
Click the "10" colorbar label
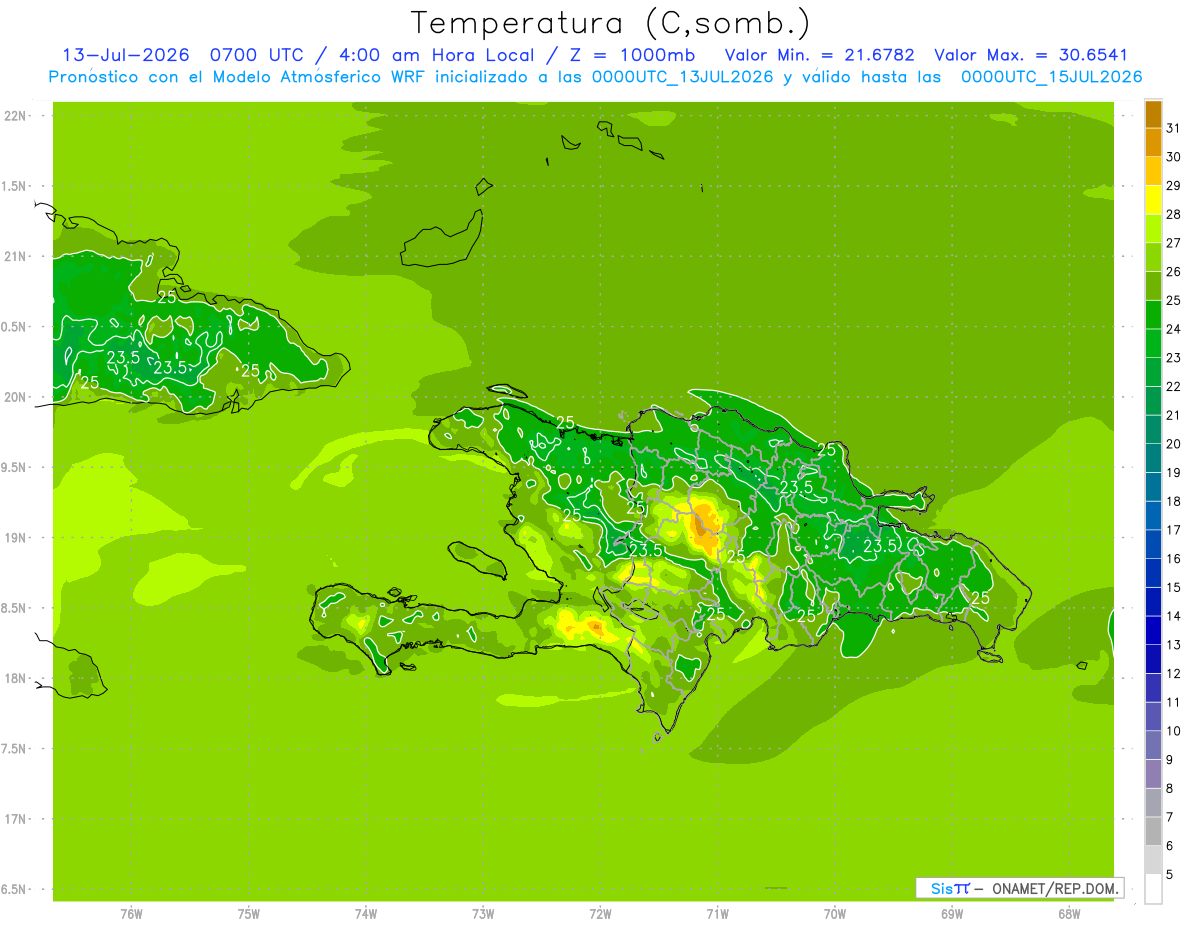pyautogui.click(x=1173, y=731)
